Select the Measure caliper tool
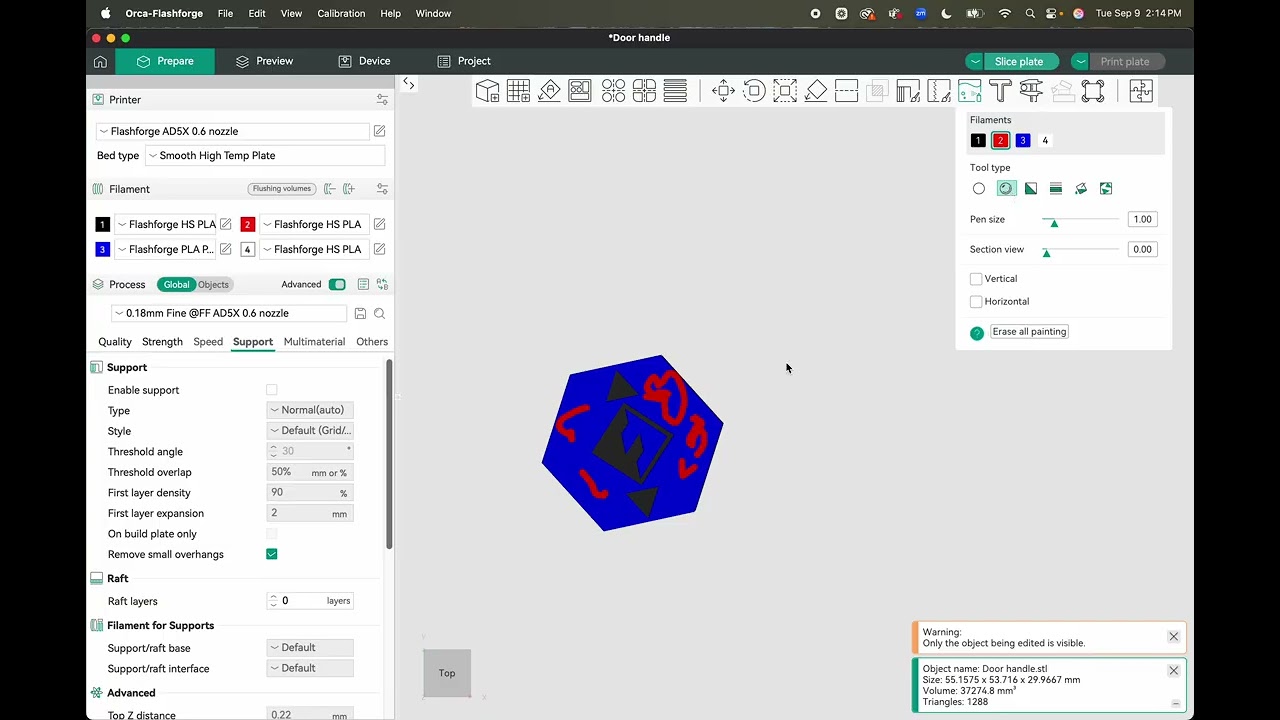Screen dimensions: 1280x720 (1031, 91)
